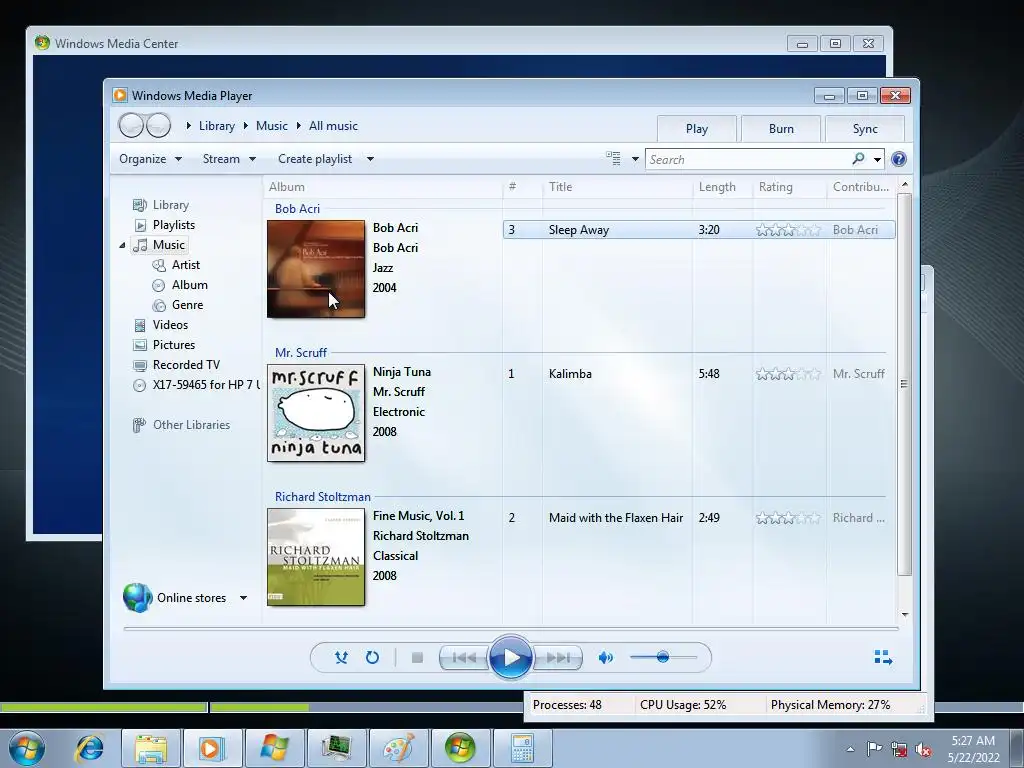Viewport: 1024px width, 768px height.
Task: Sort by the Title column header
Action: (x=560, y=187)
